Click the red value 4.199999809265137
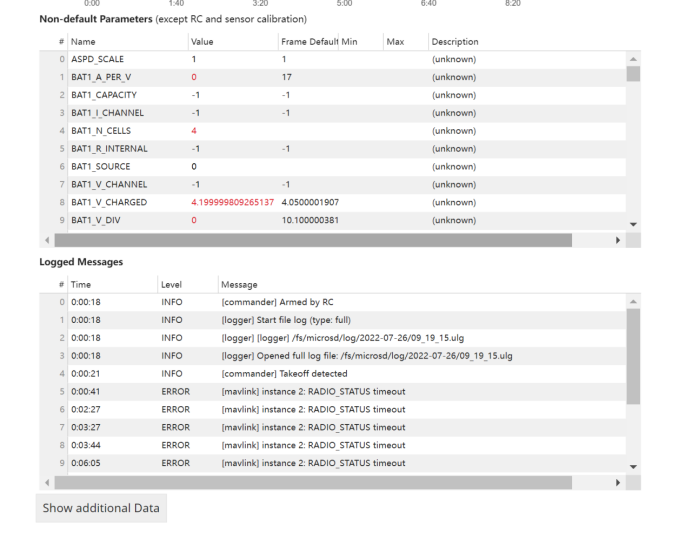This screenshot has width=692, height=540. tap(233, 202)
